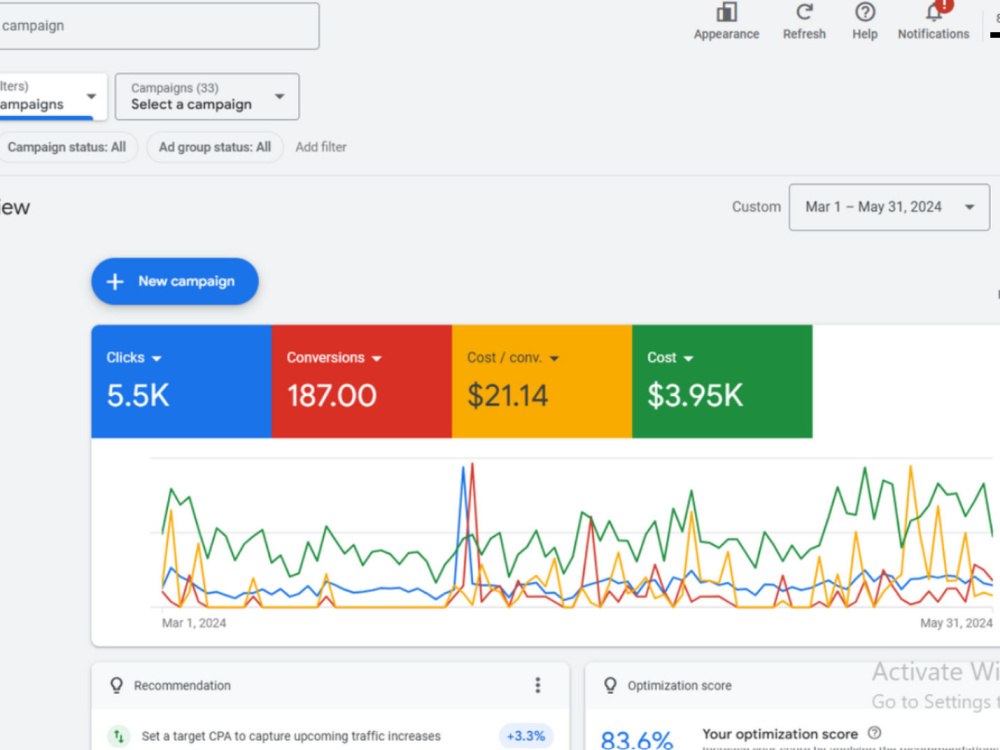The image size is (1000, 750).
Task: Click the green arrows icon by target CPA
Action: [x=119, y=736]
